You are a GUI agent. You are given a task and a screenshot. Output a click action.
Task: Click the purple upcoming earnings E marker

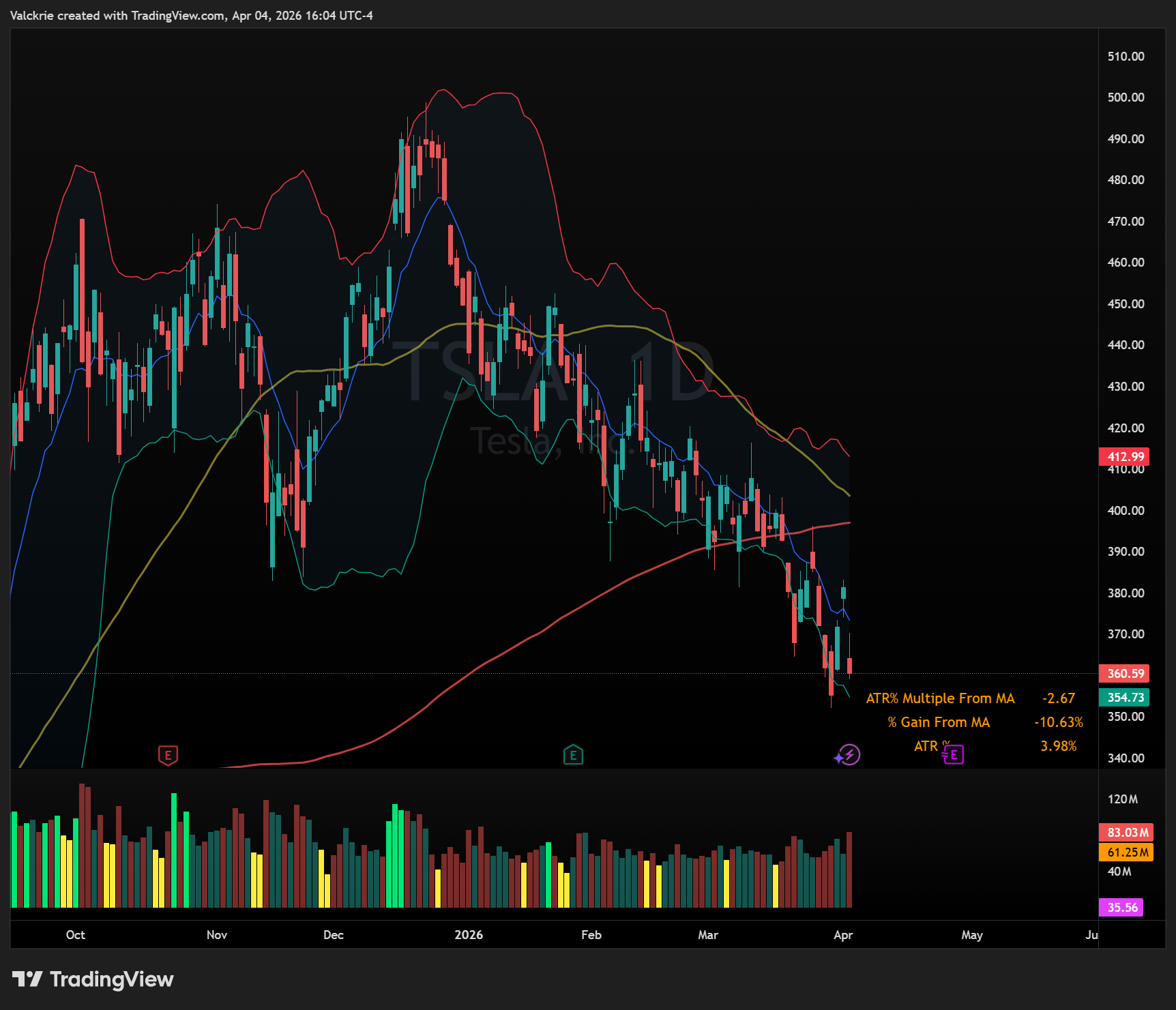click(953, 755)
